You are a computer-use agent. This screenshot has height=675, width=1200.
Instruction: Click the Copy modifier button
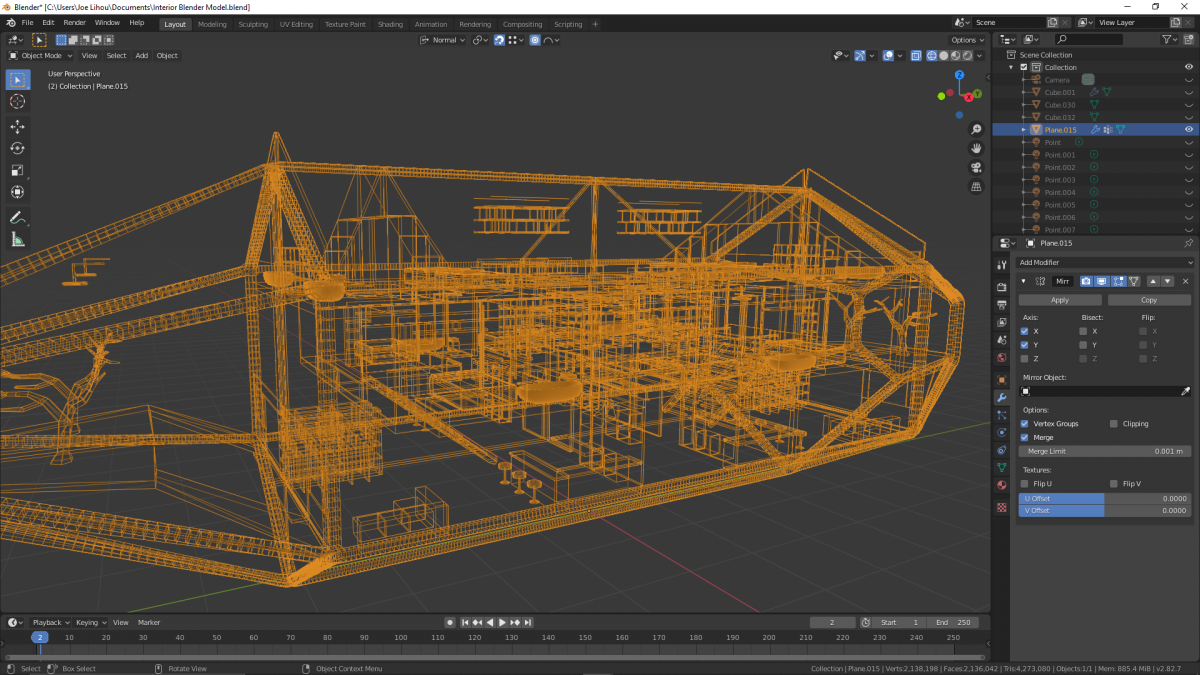click(1149, 300)
